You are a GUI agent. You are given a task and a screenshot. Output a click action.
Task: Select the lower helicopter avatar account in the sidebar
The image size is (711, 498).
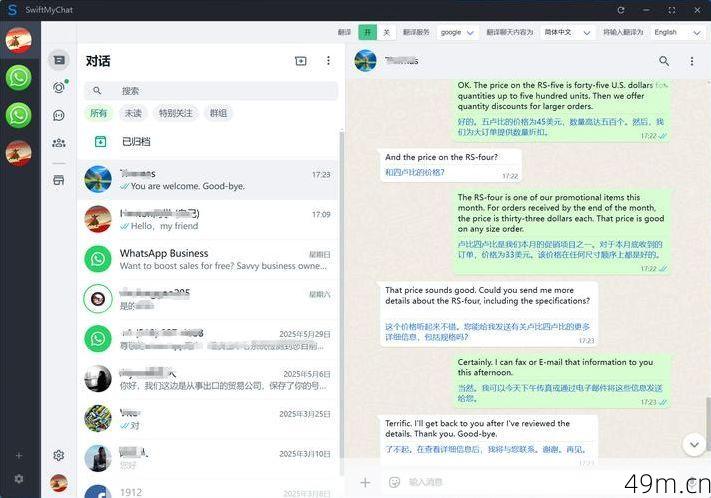[x=19, y=153]
